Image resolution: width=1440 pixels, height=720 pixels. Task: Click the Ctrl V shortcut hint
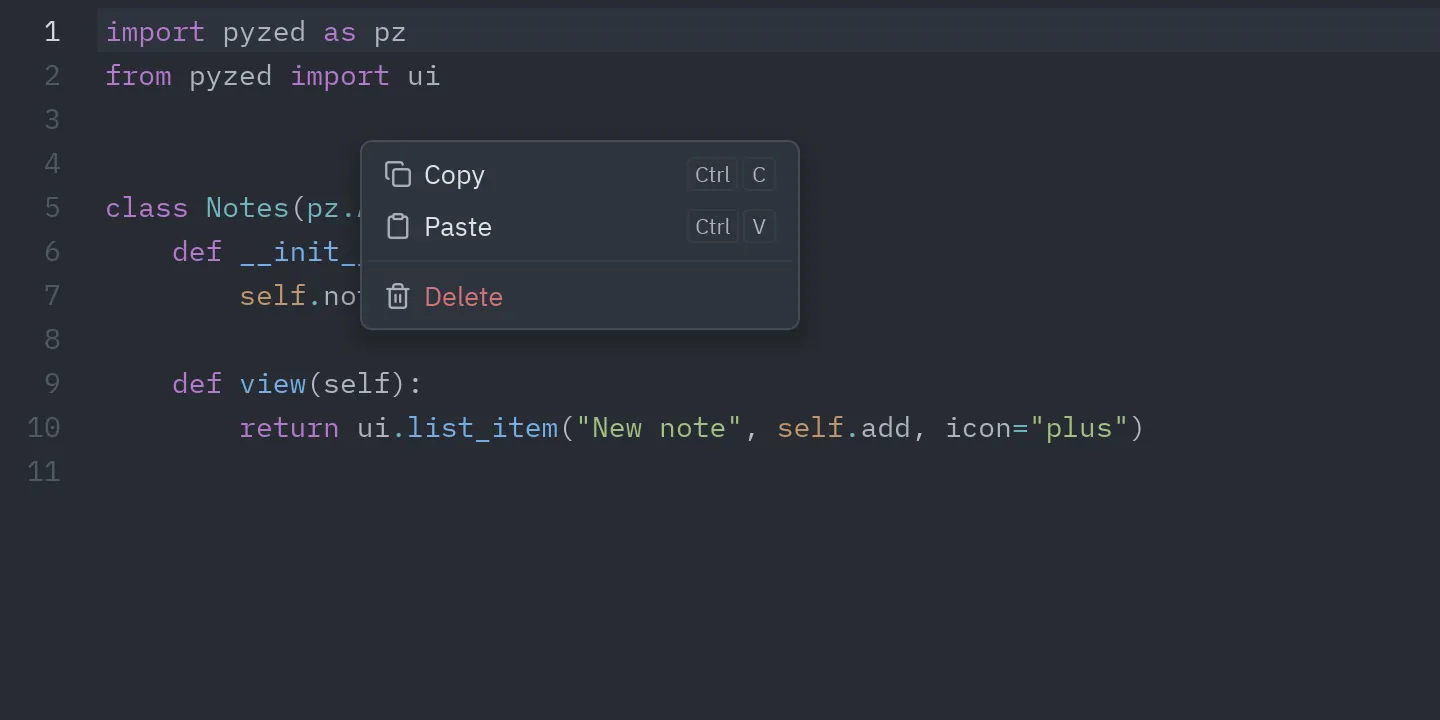[732, 227]
